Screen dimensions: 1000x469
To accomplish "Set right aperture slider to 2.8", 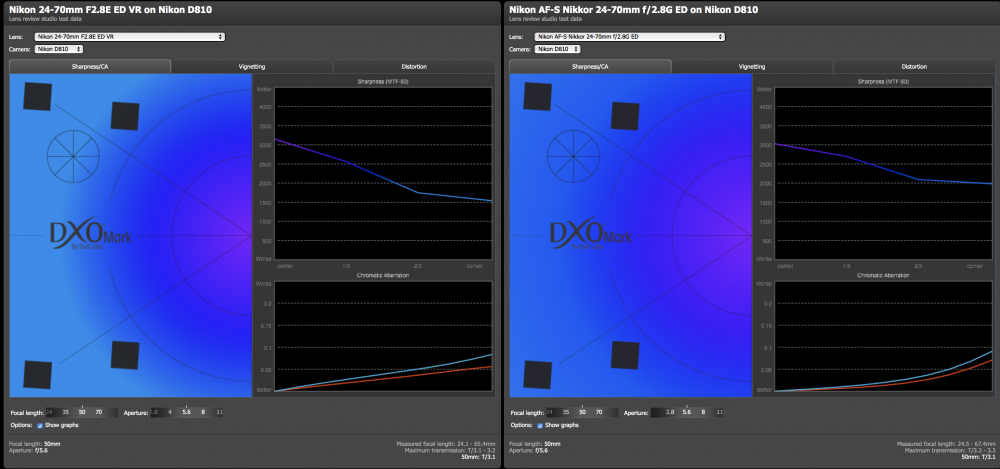I will tap(670, 413).
